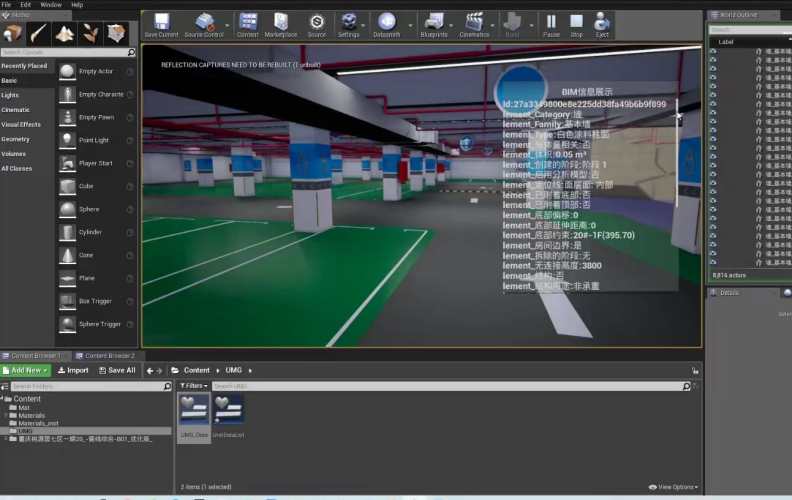792x500 pixels.
Task: Open View Options menu
Action: pos(673,487)
